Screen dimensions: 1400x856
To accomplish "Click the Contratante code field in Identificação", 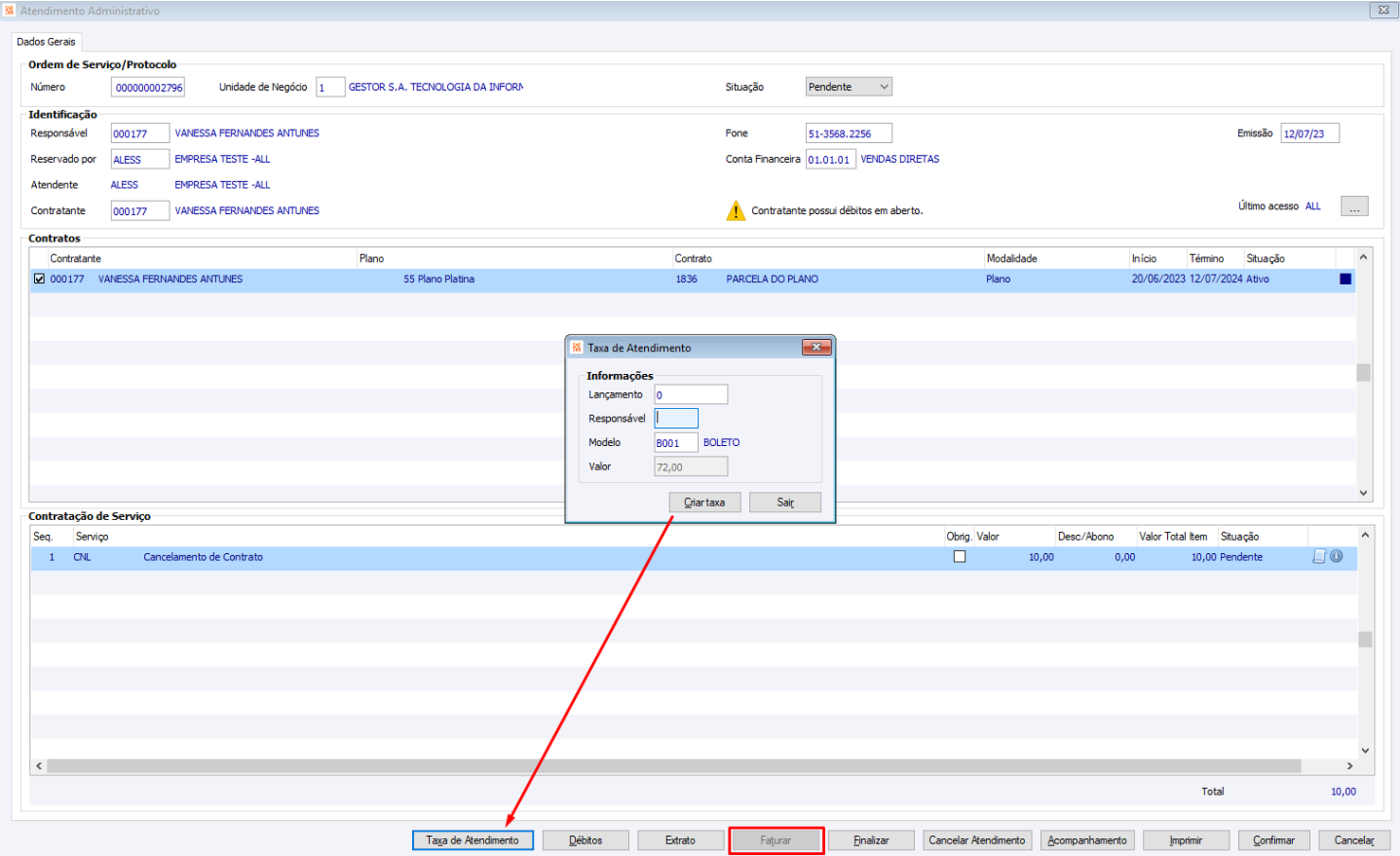I will point(140,211).
